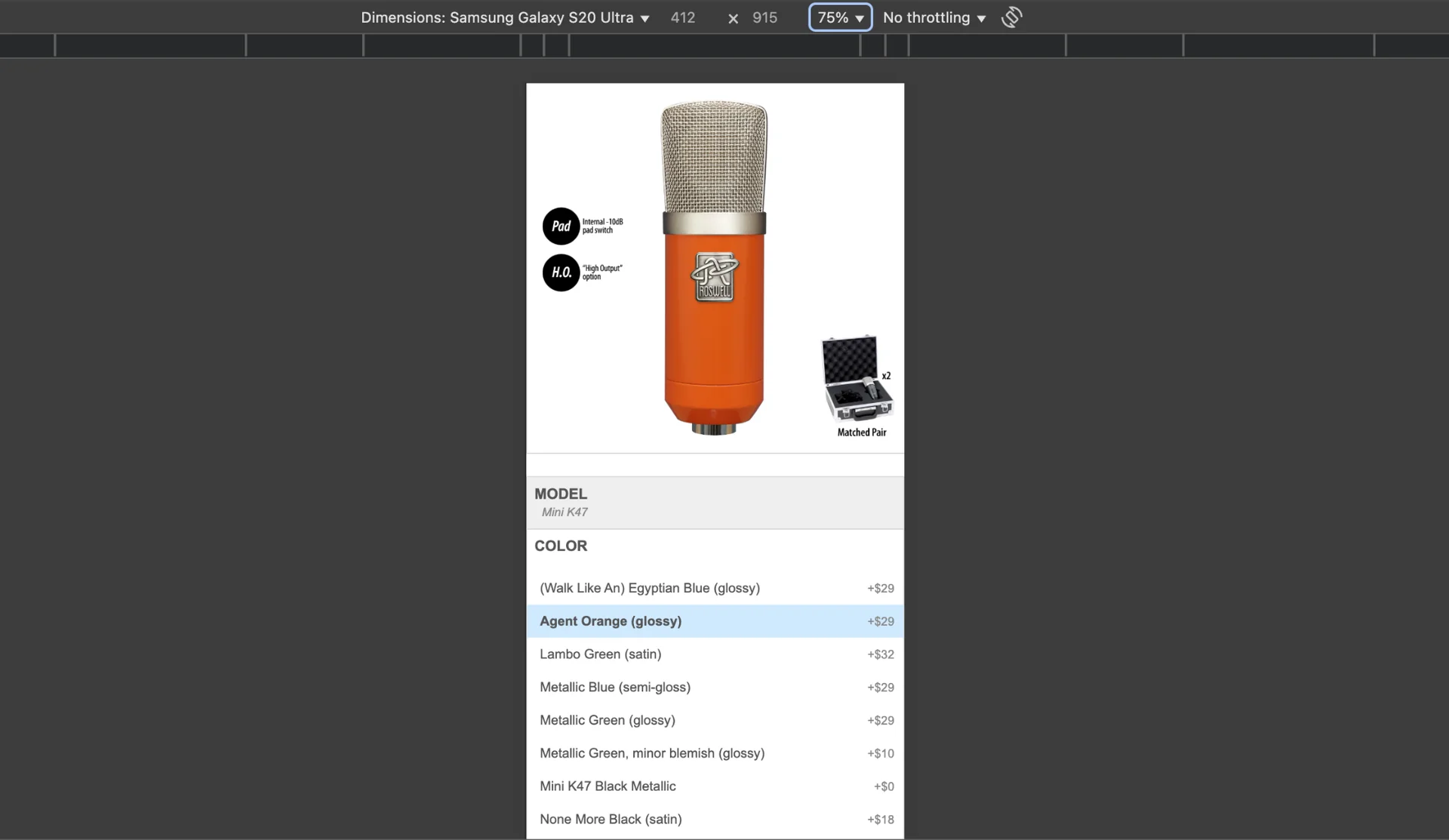Choose Metallic Blue (semi-gloss) option
This screenshot has width=1449, height=840.
coord(715,688)
